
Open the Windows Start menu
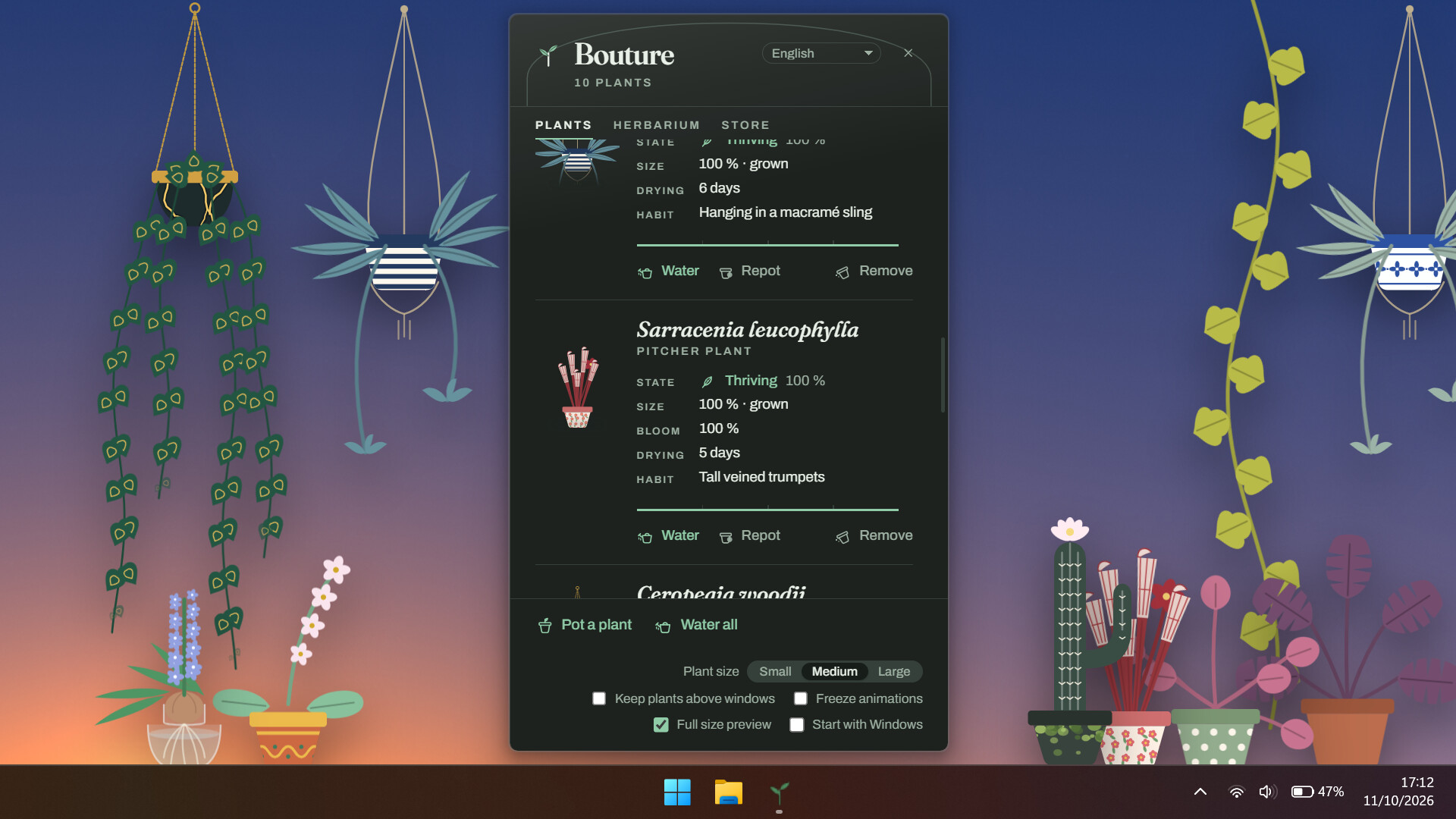[677, 792]
